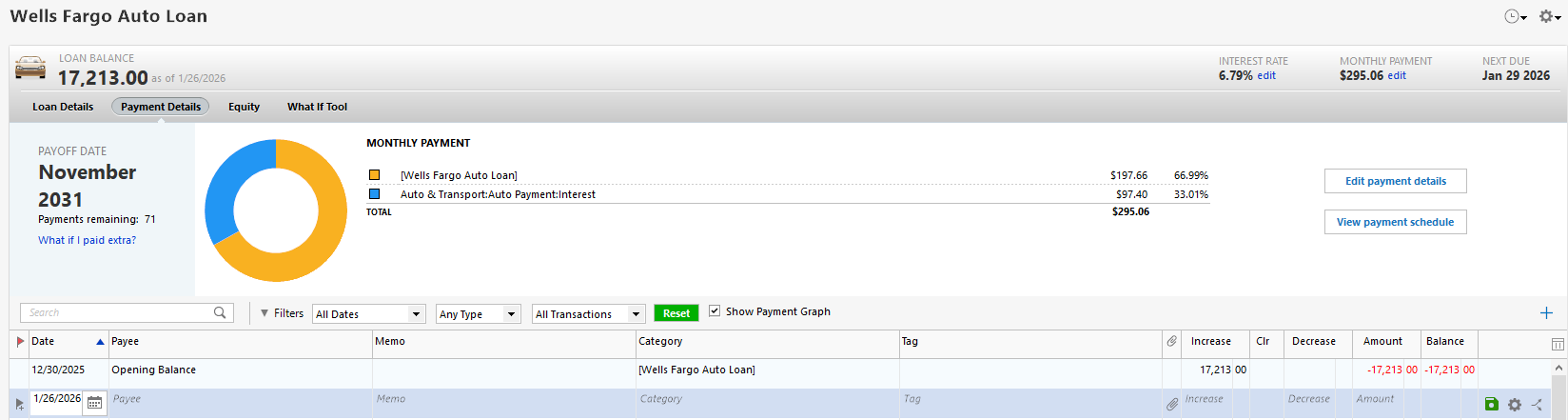1568x420 pixels.
Task: Click the new-row flag icon
Action: [x=20, y=404]
